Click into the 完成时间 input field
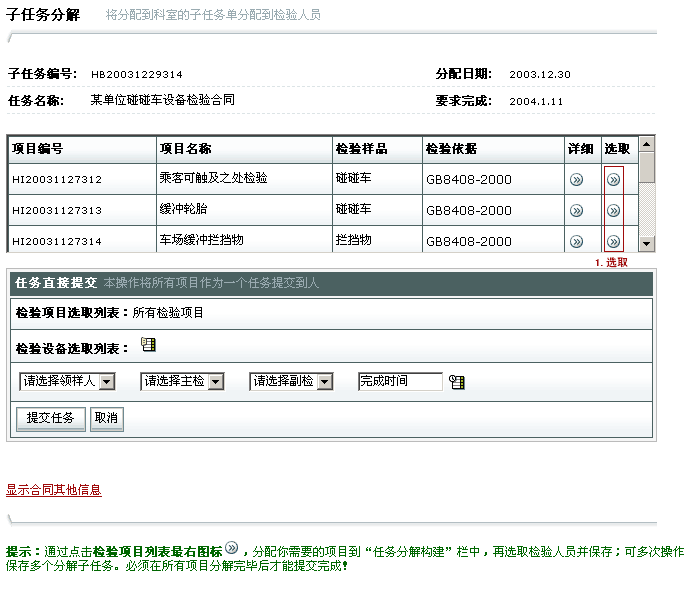Image resolution: width=687 pixels, height=606 pixels. click(400, 381)
